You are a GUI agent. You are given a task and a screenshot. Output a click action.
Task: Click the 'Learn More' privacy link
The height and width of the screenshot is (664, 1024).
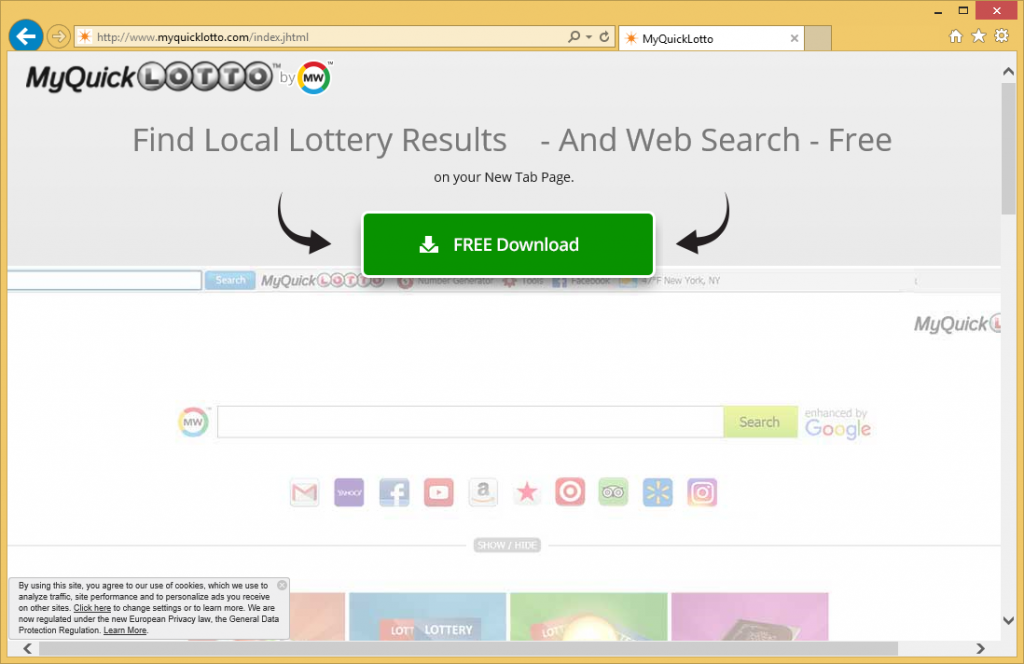pyautogui.click(x=125, y=630)
